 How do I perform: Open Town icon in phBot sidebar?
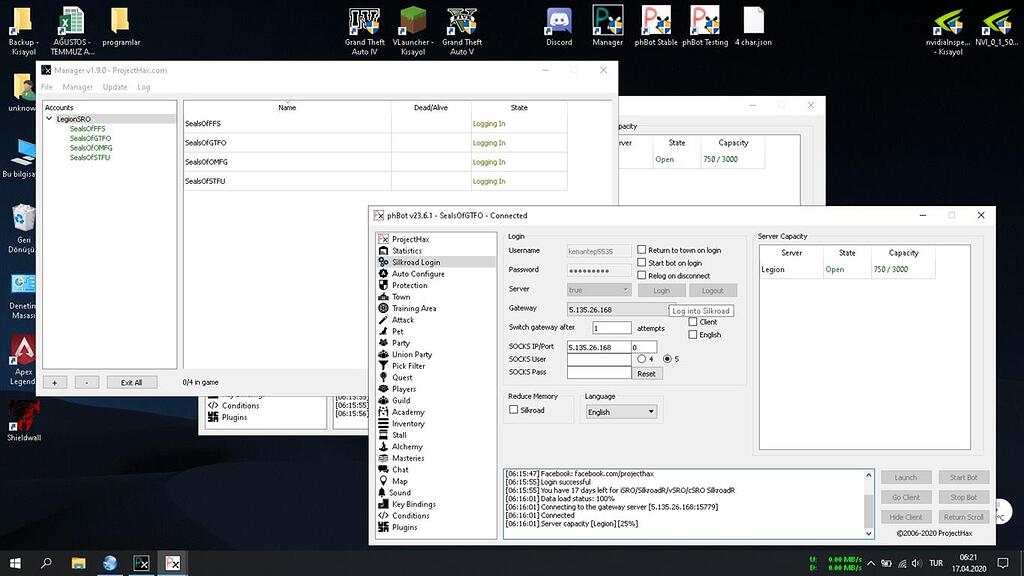click(x=383, y=296)
